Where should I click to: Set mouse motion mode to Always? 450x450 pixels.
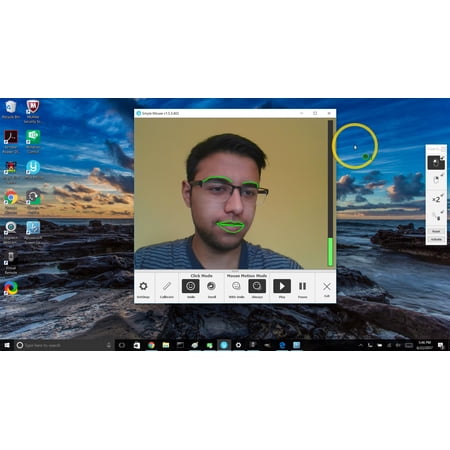(257, 286)
